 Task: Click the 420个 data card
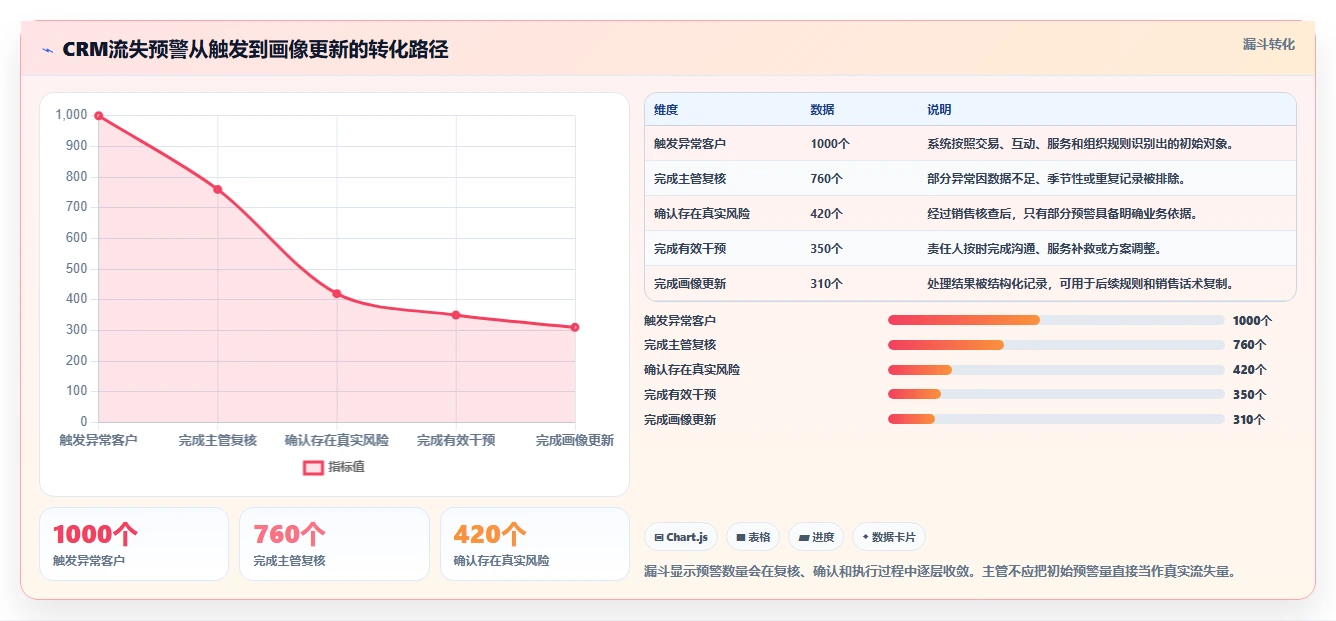(535, 544)
